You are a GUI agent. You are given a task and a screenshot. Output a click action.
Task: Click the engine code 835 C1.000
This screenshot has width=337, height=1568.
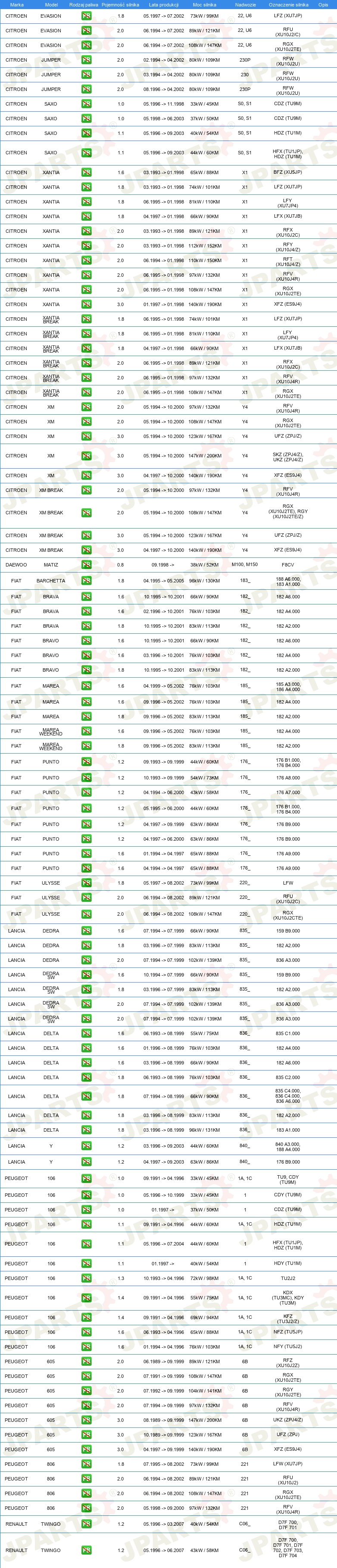coord(288,1033)
